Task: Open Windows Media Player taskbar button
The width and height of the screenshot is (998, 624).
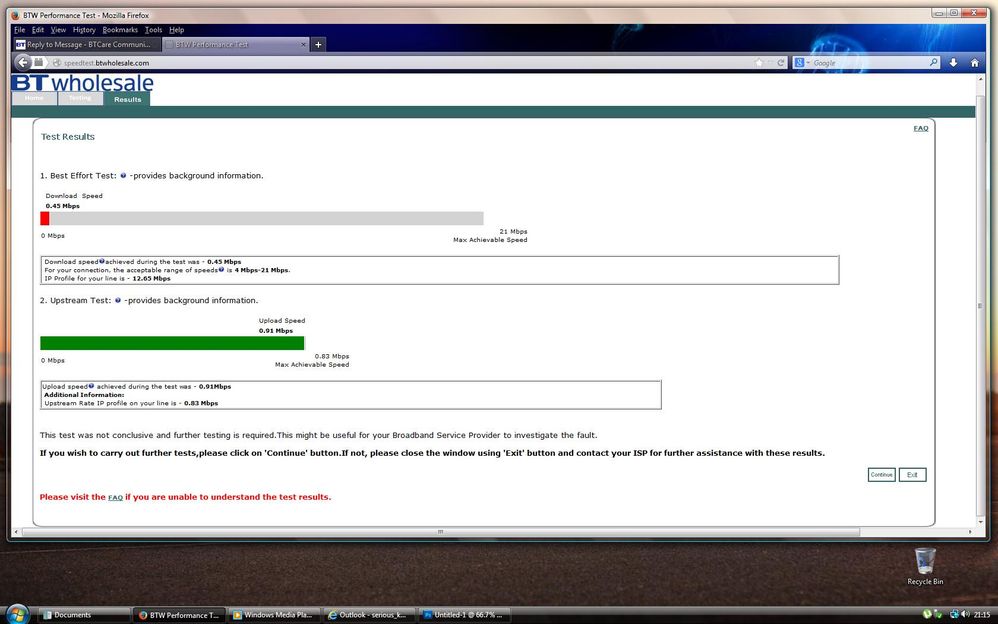Action: click(274, 615)
